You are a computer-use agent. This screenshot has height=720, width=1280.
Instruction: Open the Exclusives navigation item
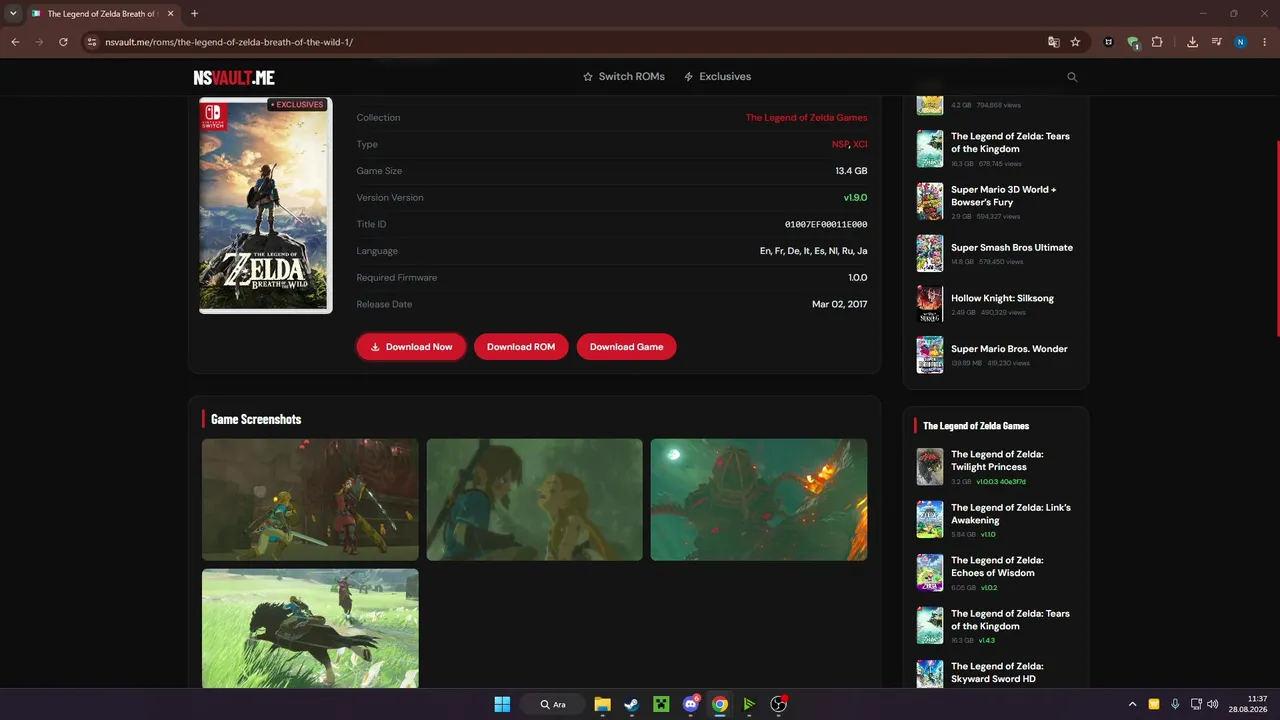(x=717, y=77)
